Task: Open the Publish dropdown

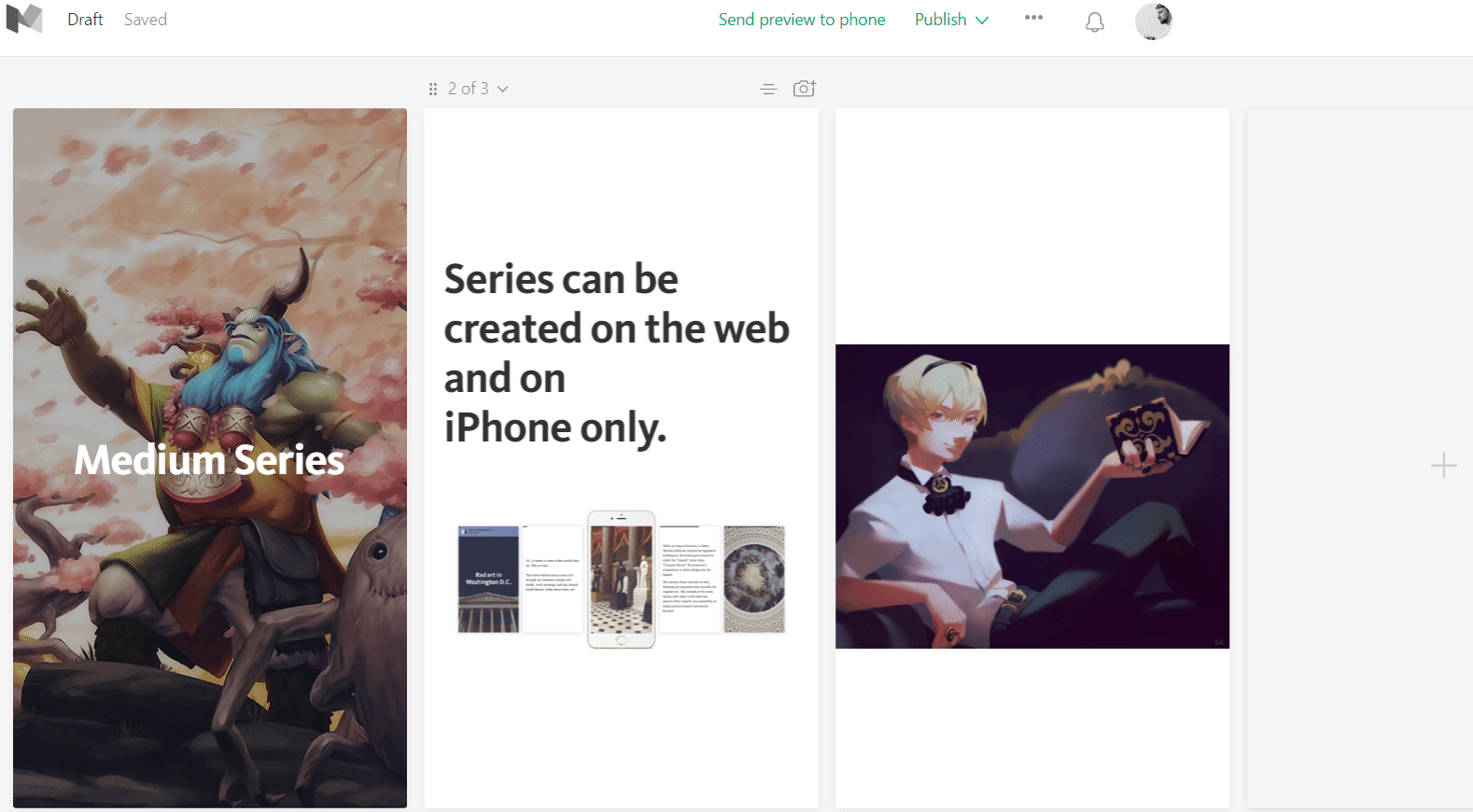Action: point(951,20)
